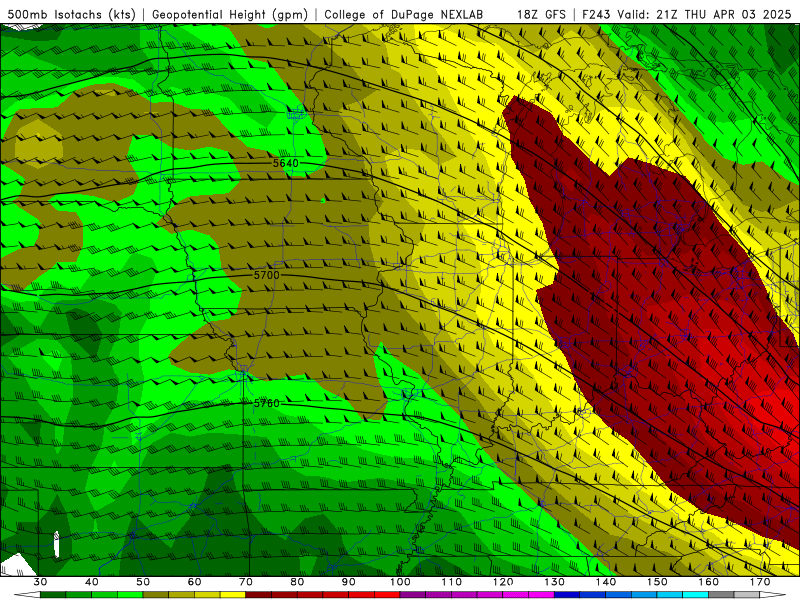Click the 160 value on the color scale
Screen dimensions: 800x600
coord(708,582)
